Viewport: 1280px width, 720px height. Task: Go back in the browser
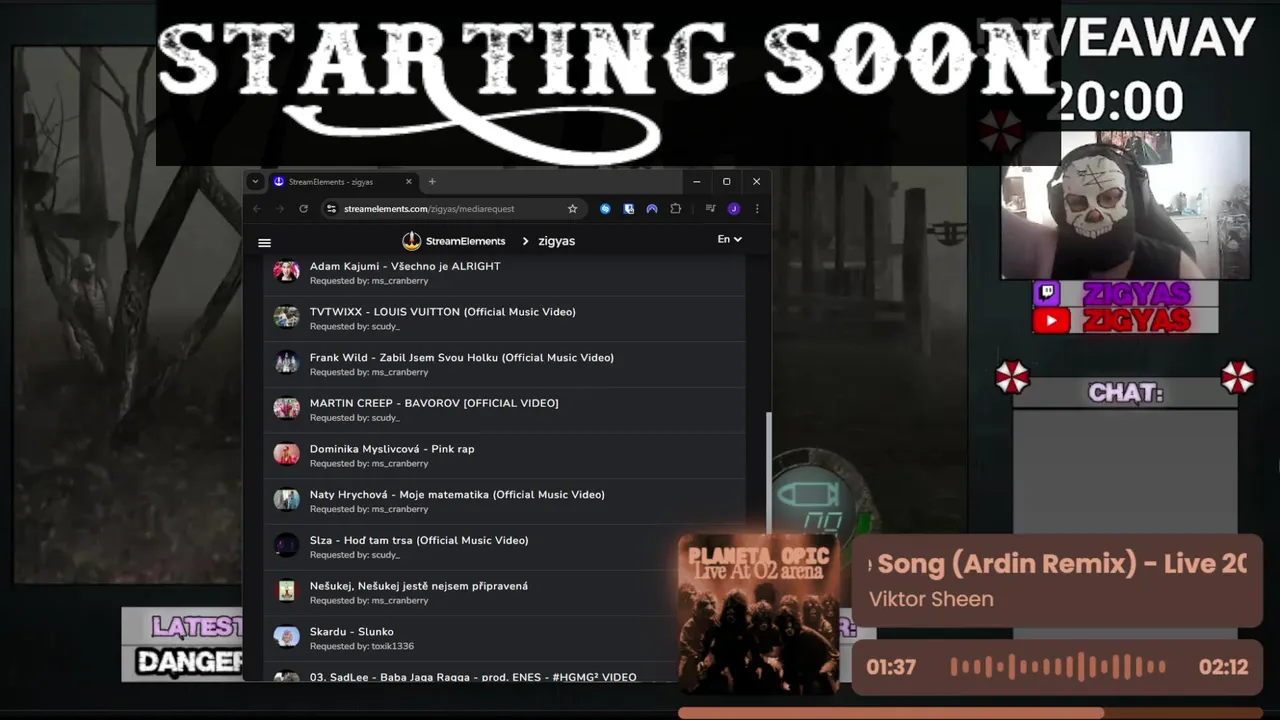coord(257,209)
